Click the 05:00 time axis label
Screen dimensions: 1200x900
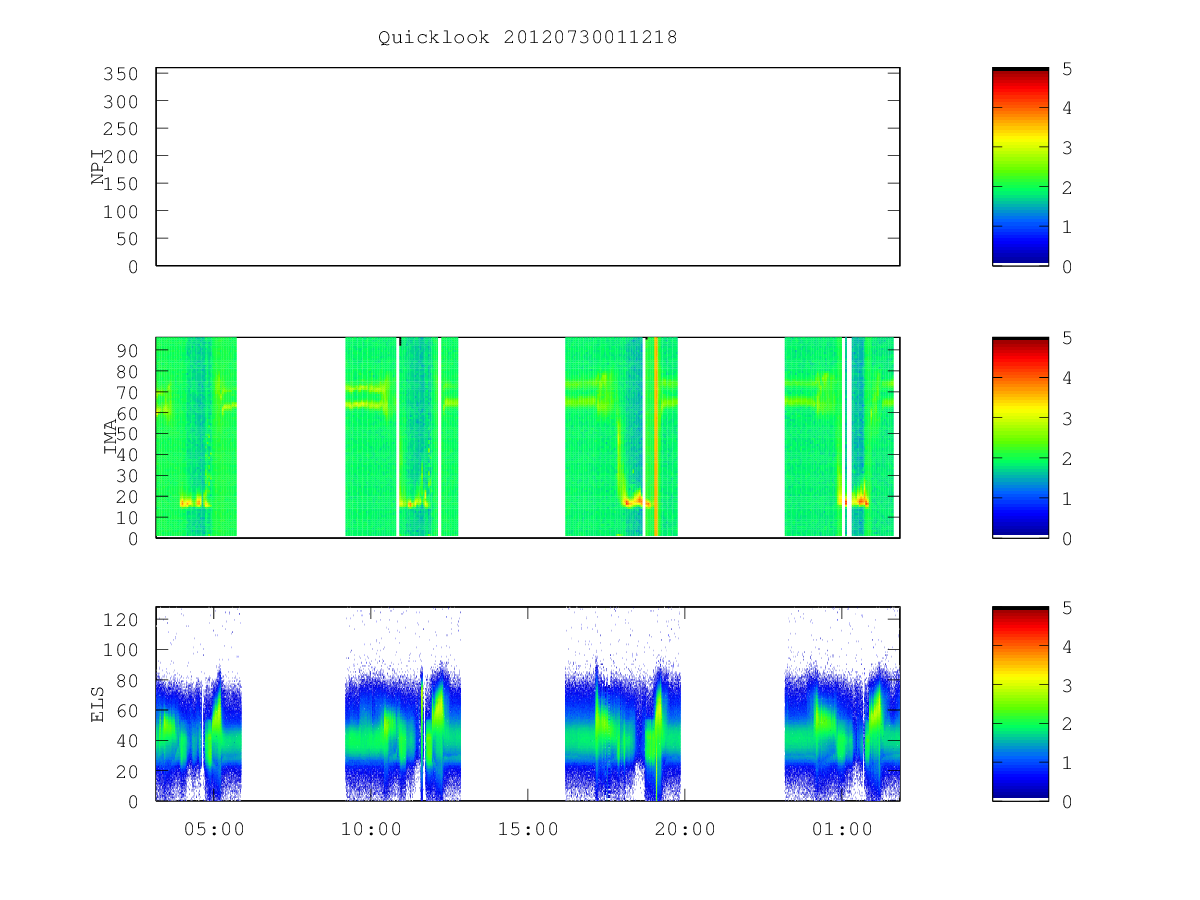[214, 829]
